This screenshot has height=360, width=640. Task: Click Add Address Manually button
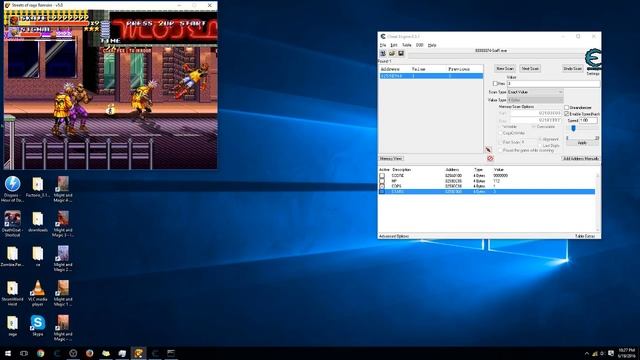point(581,158)
